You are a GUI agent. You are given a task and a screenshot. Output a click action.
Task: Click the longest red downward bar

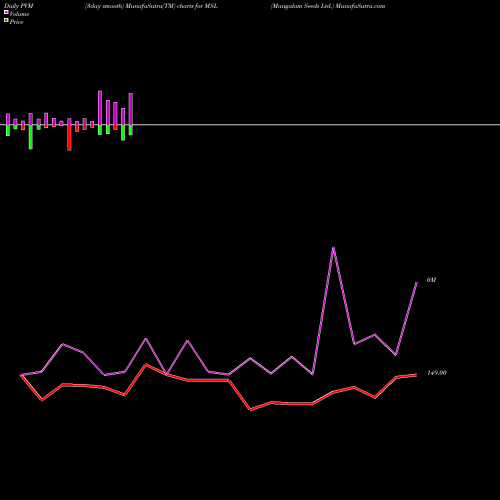[x=69, y=138]
